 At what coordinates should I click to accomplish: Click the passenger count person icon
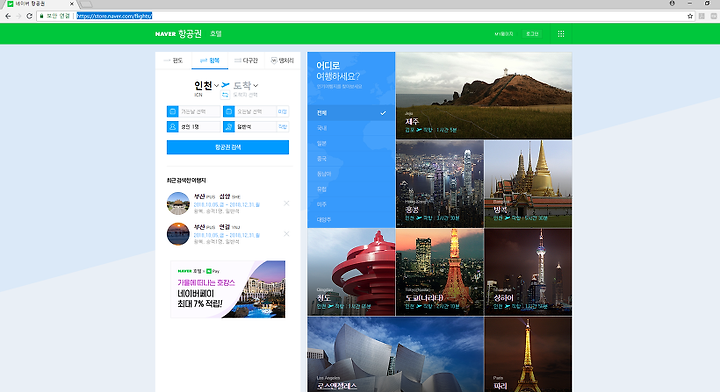(173, 127)
